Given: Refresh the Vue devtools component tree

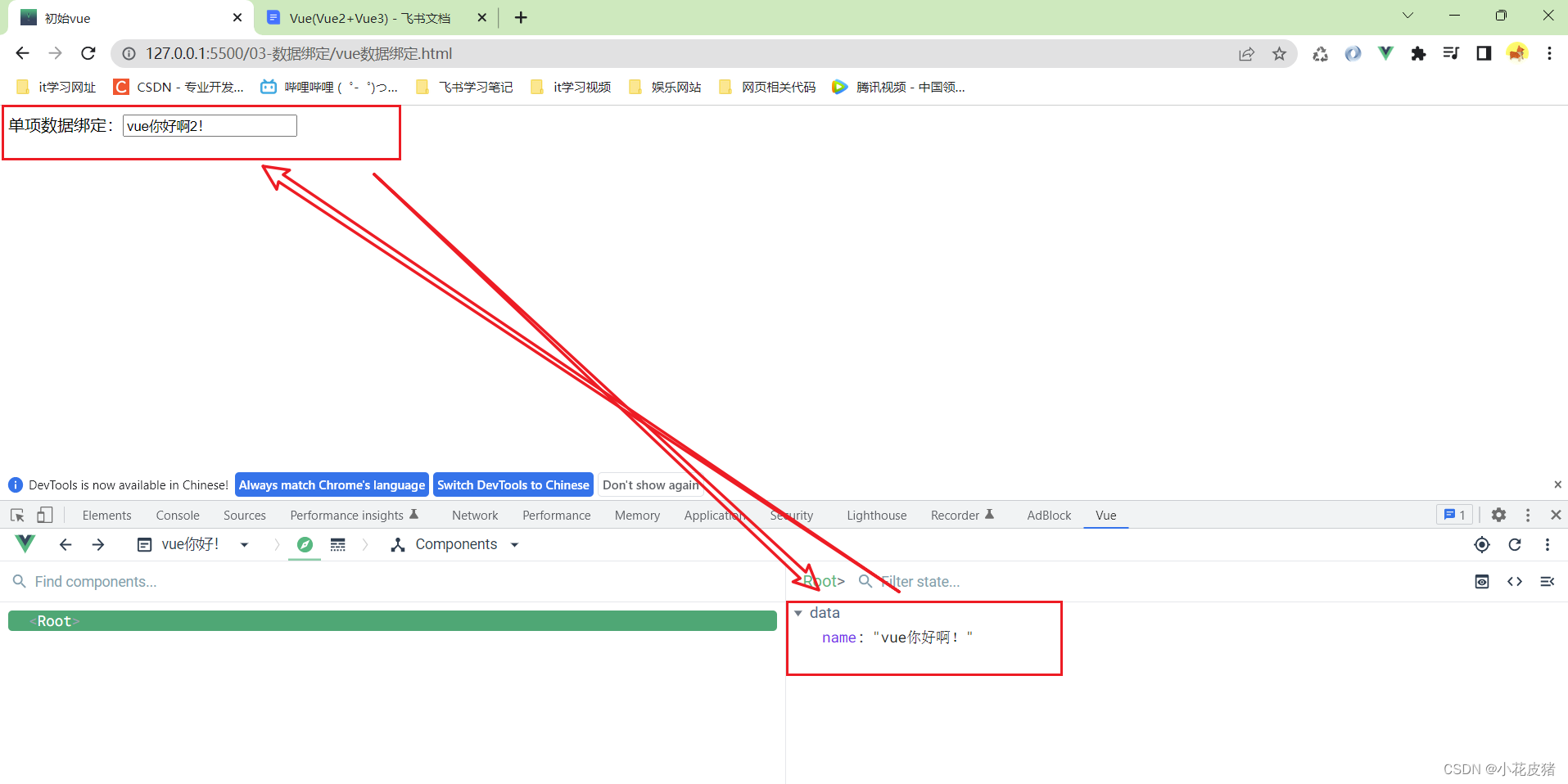Looking at the screenshot, I should click(x=1515, y=544).
